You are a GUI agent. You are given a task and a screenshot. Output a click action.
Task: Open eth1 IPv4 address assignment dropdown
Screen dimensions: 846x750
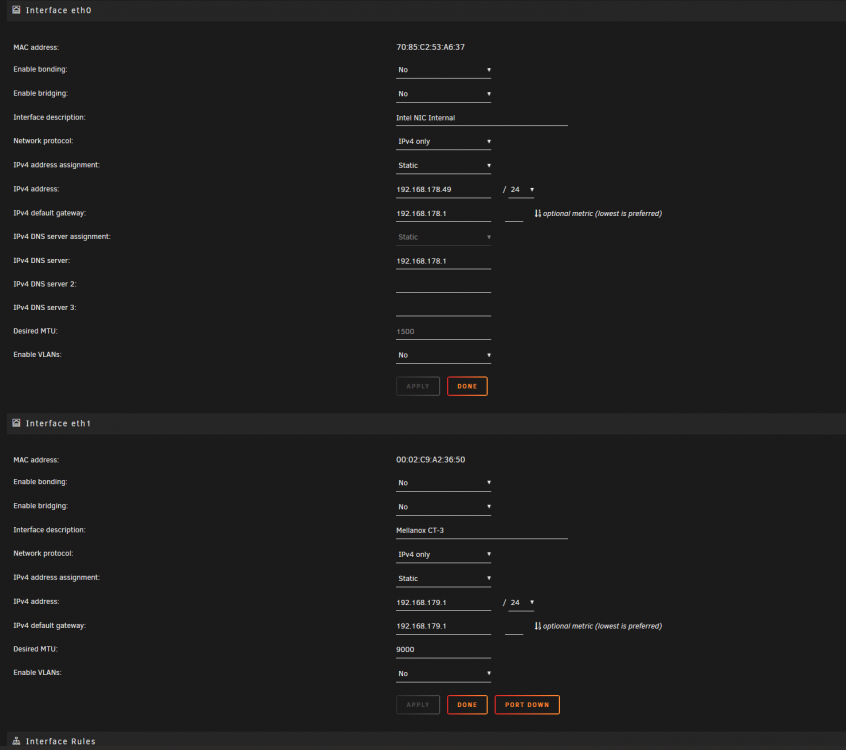pyautogui.click(x=443, y=578)
